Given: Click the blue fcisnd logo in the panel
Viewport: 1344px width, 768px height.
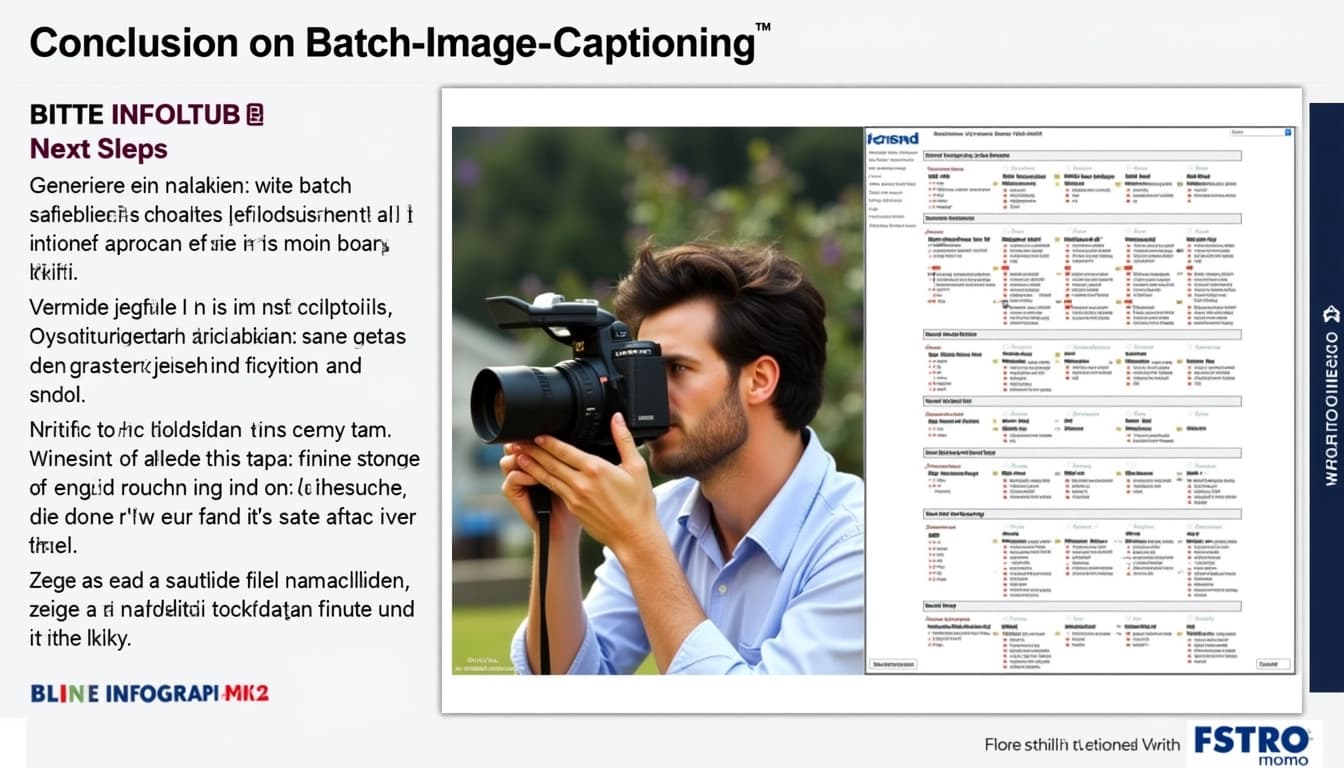Looking at the screenshot, I should click(x=891, y=138).
